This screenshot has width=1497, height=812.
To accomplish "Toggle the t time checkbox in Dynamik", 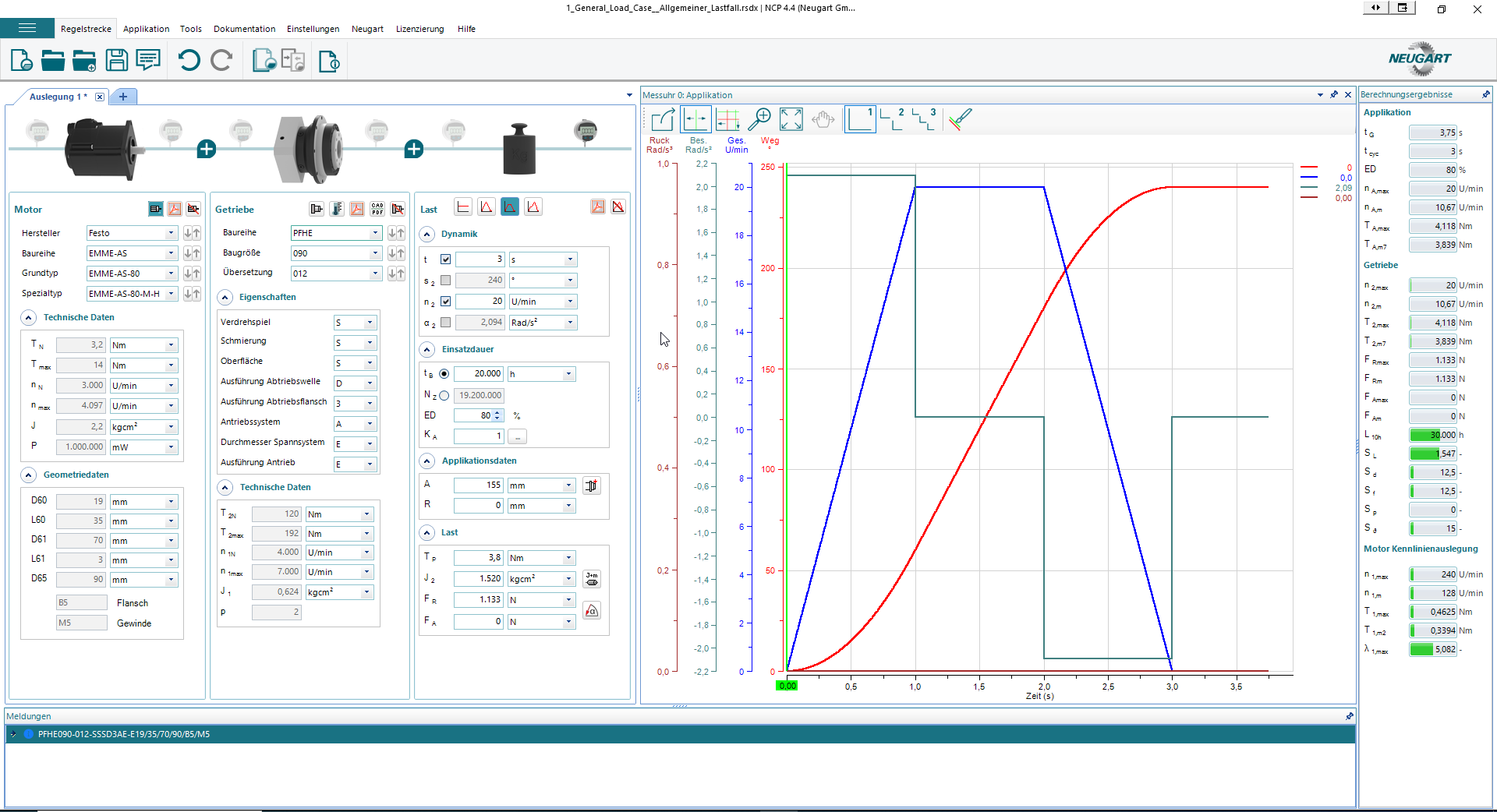I will [x=445, y=259].
